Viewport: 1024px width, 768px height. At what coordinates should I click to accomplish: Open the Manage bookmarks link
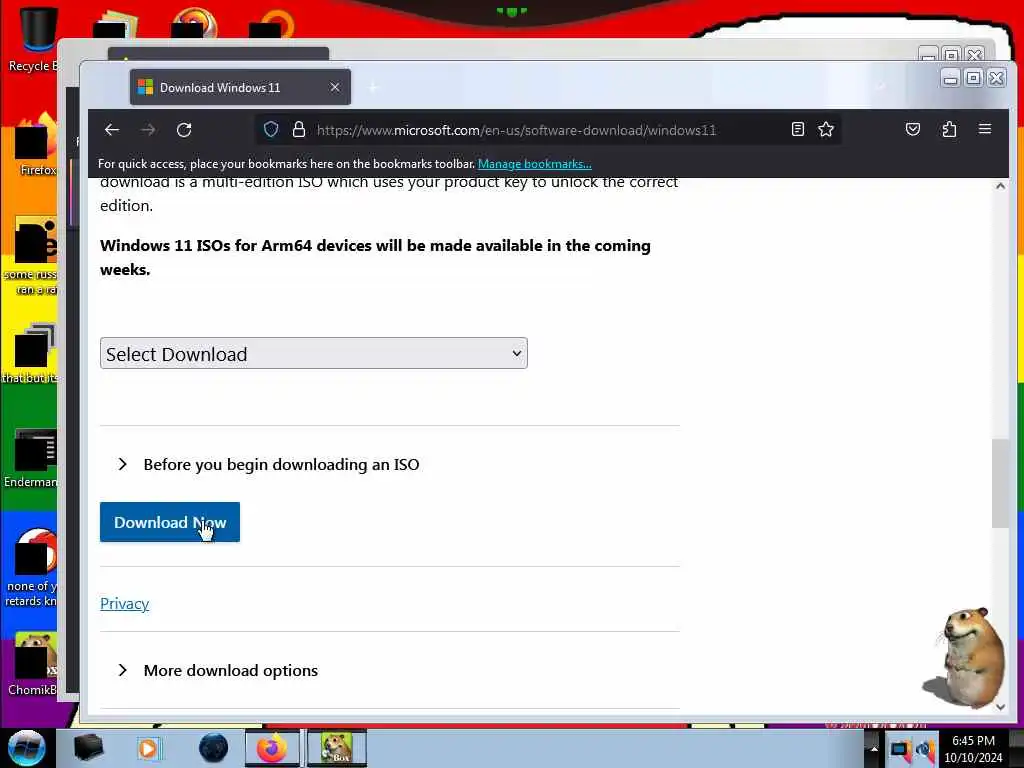pos(534,164)
